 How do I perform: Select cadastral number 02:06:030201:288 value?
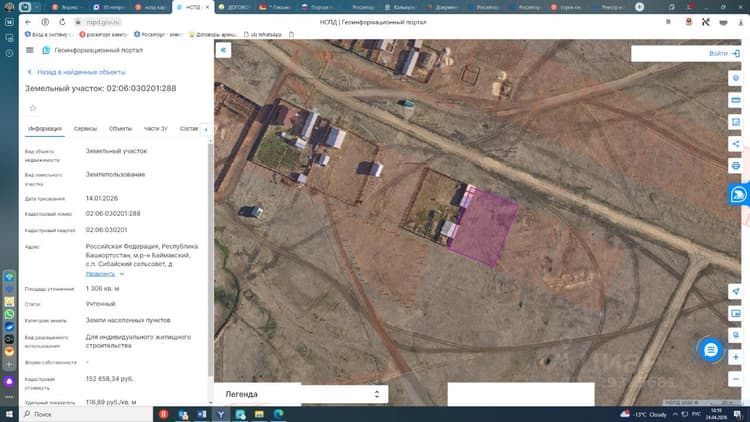click(x=113, y=214)
